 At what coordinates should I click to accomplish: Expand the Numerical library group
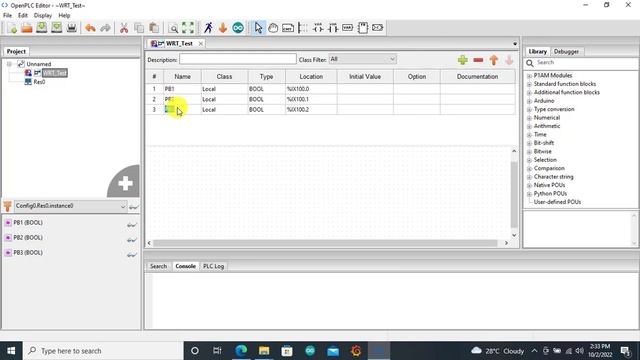pos(529,118)
